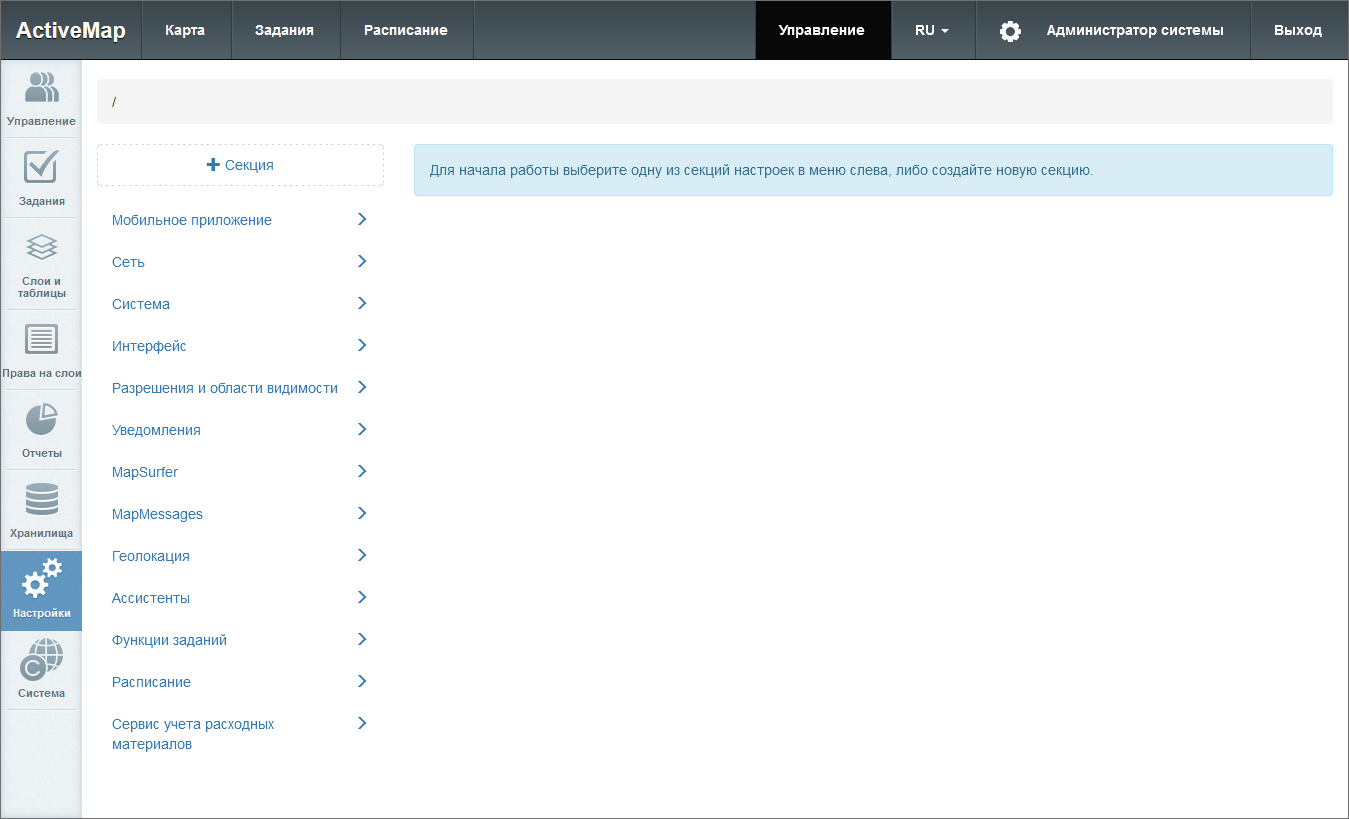Image resolution: width=1349 pixels, height=819 pixels.
Task: Open the Карта top menu item
Action: [185, 30]
